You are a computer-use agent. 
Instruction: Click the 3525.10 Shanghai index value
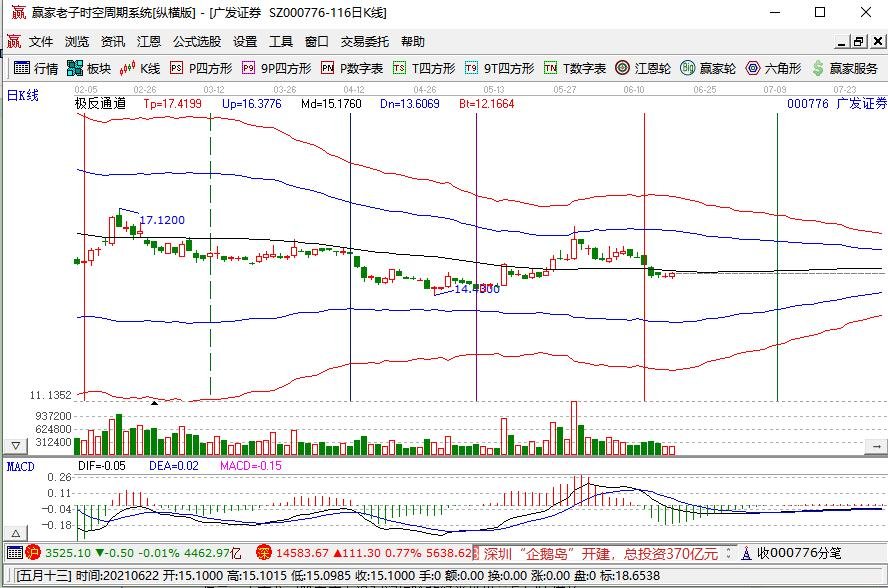pyautogui.click(x=67, y=553)
